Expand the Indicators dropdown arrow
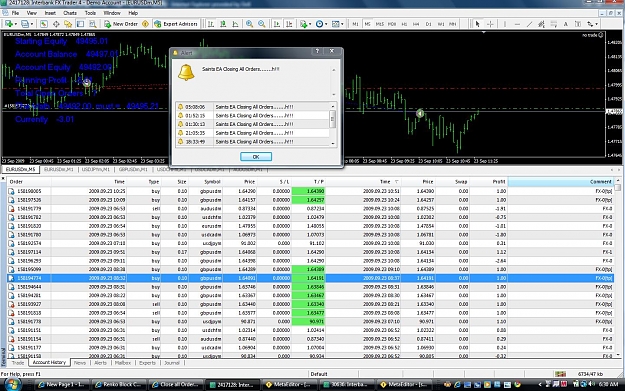The width and height of the screenshot is (625, 391). 311,24
